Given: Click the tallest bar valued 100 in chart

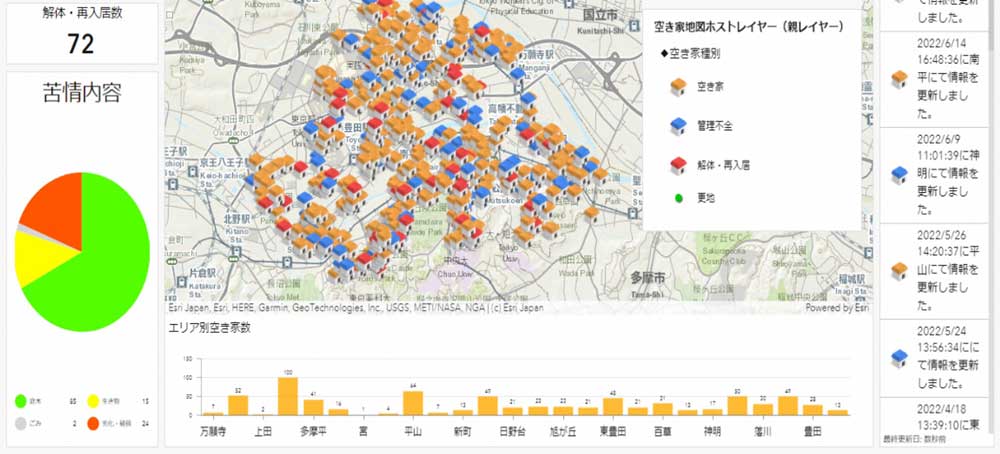Looking at the screenshot, I should pos(288,396).
